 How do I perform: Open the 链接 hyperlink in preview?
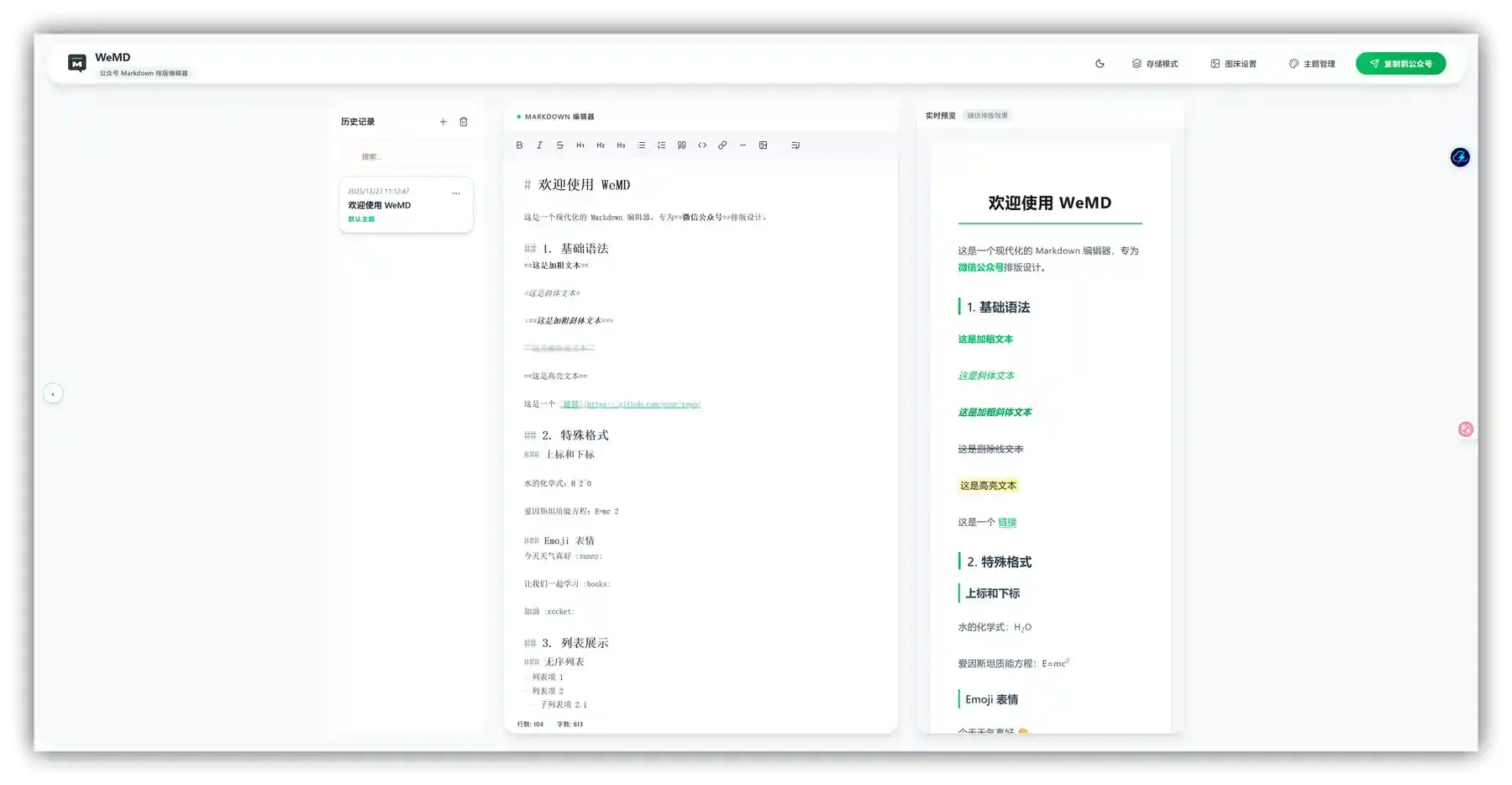pyautogui.click(x=1007, y=522)
